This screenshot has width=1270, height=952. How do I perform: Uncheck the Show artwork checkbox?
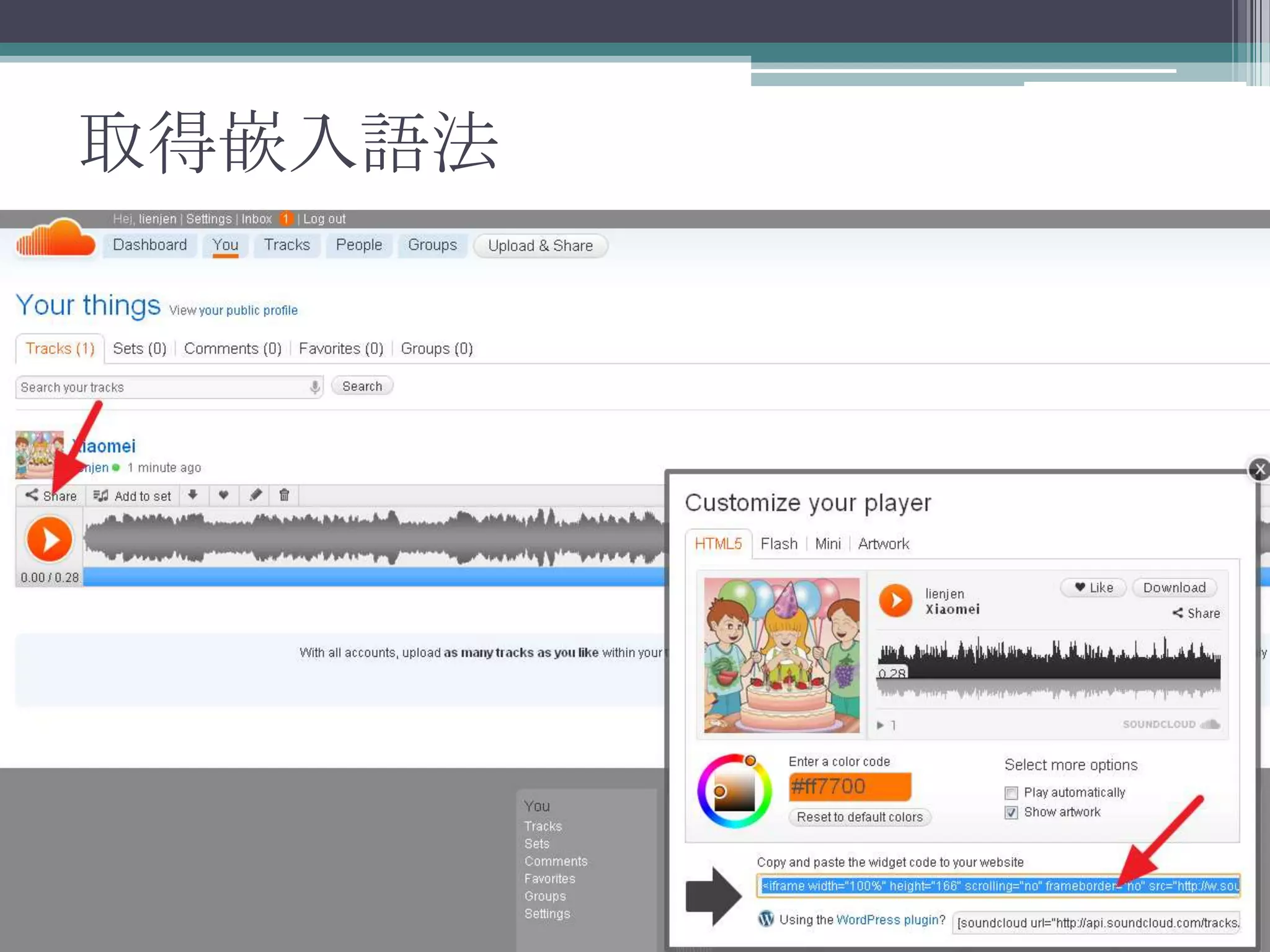1011,813
